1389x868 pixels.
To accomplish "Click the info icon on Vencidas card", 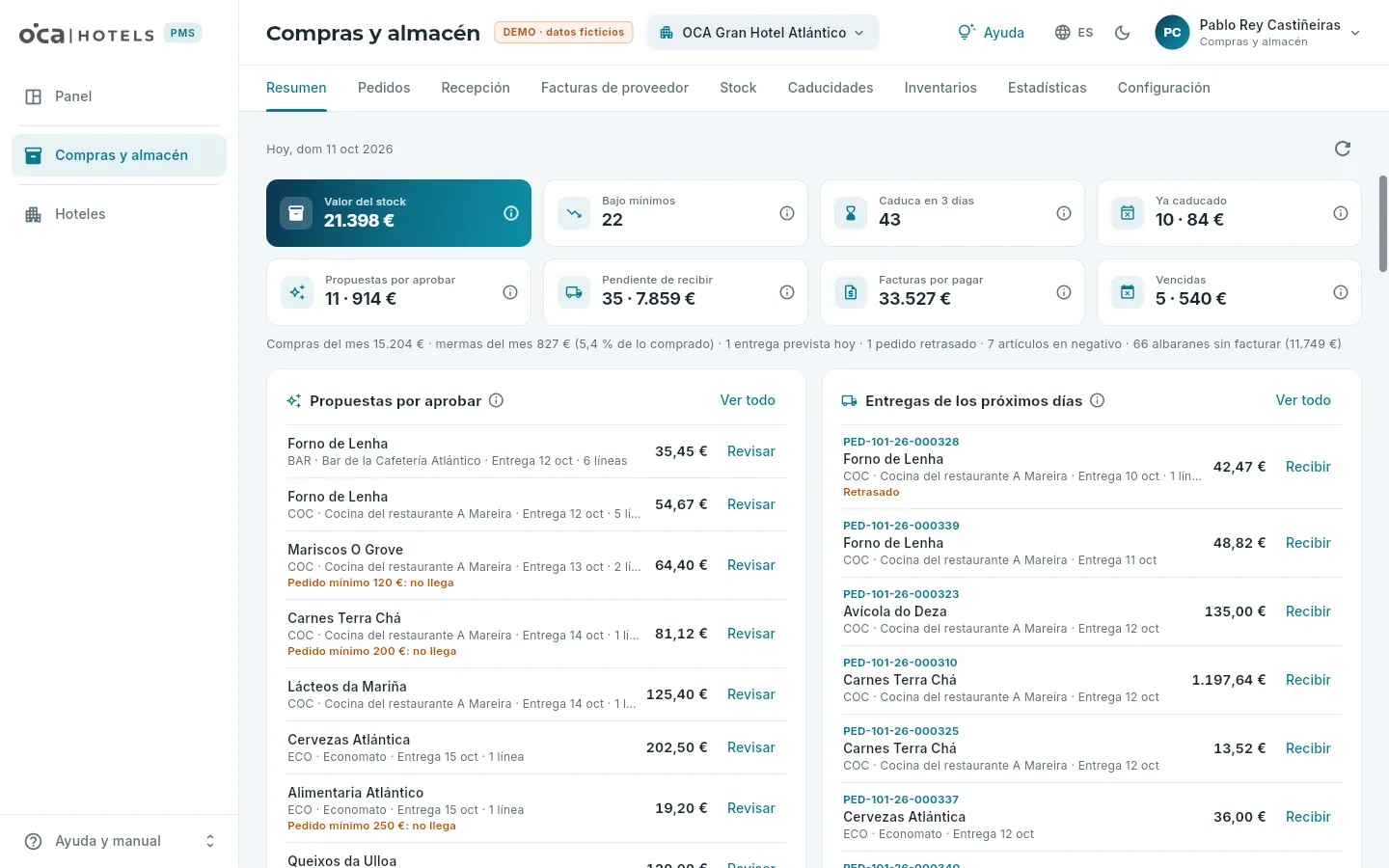I will click(1341, 292).
